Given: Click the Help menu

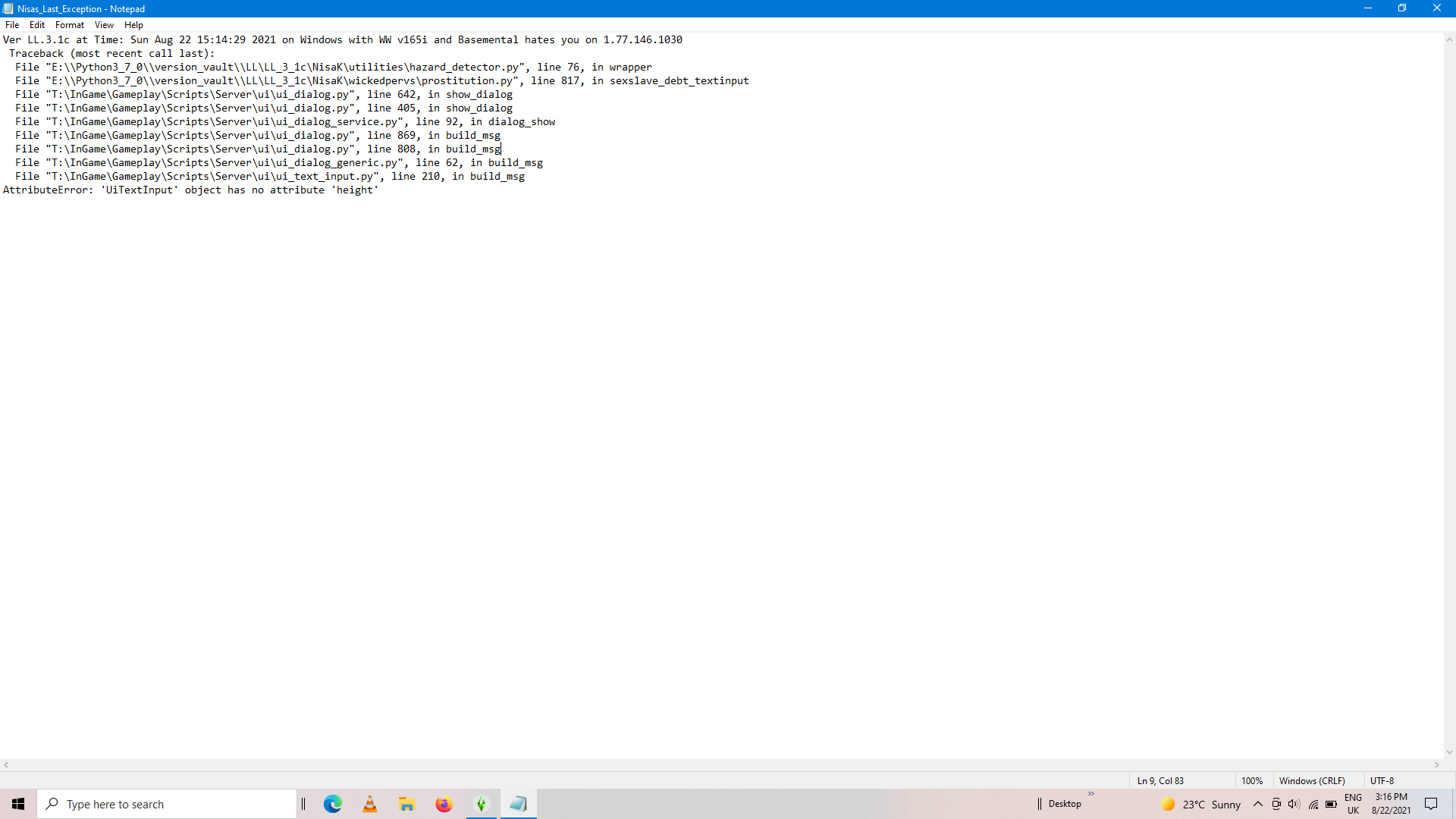Looking at the screenshot, I should 133,25.
